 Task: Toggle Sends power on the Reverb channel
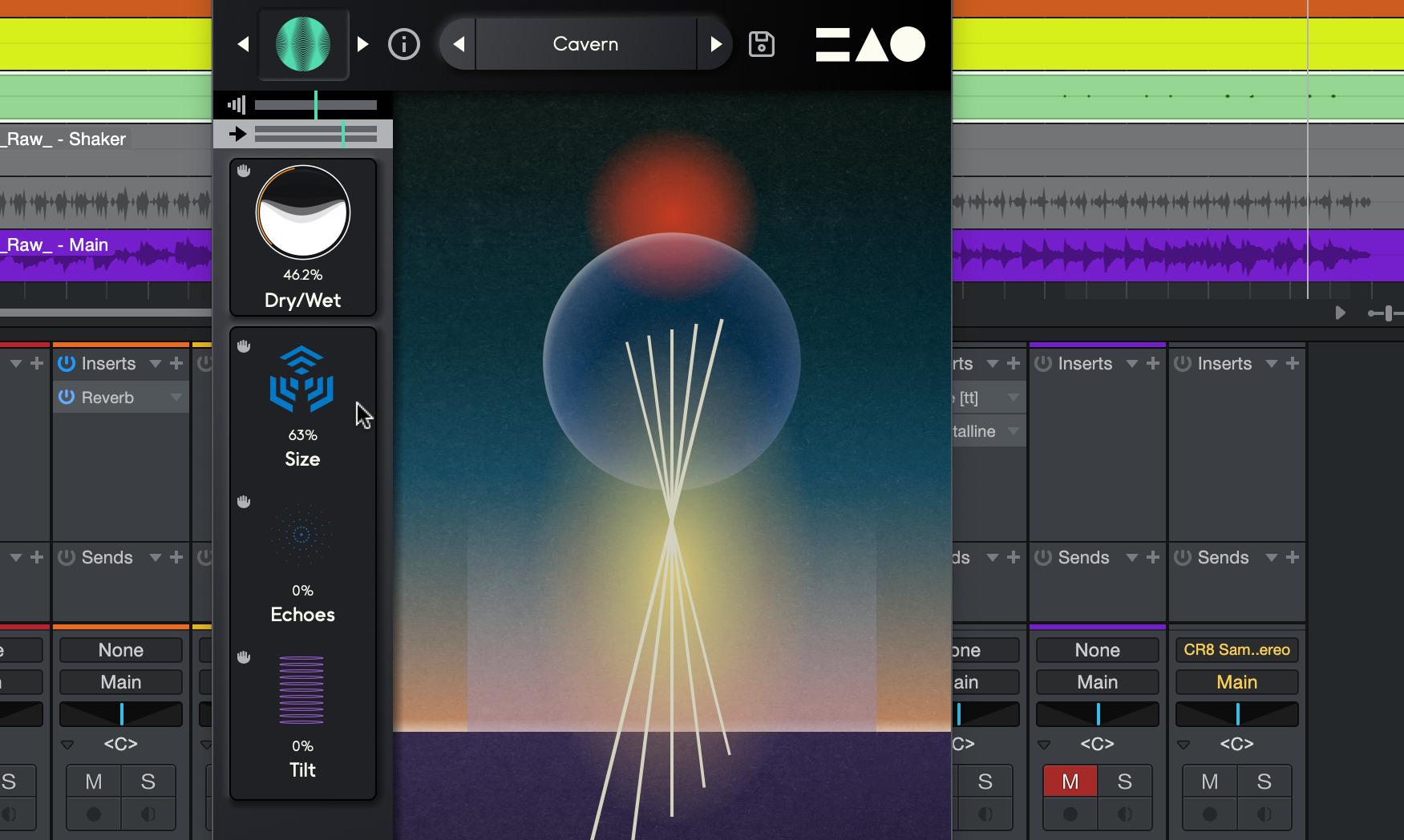(x=67, y=557)
